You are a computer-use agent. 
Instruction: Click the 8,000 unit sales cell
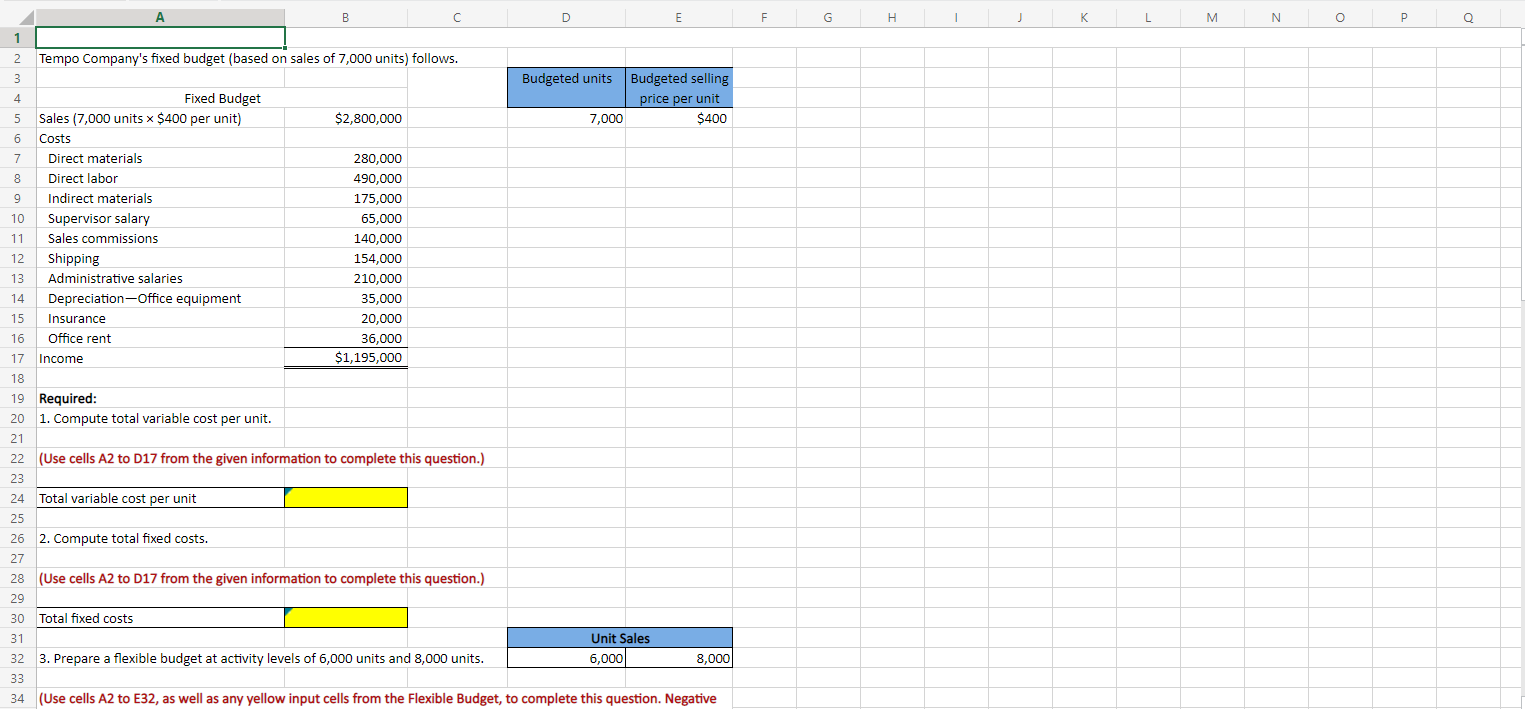point(679,658)
